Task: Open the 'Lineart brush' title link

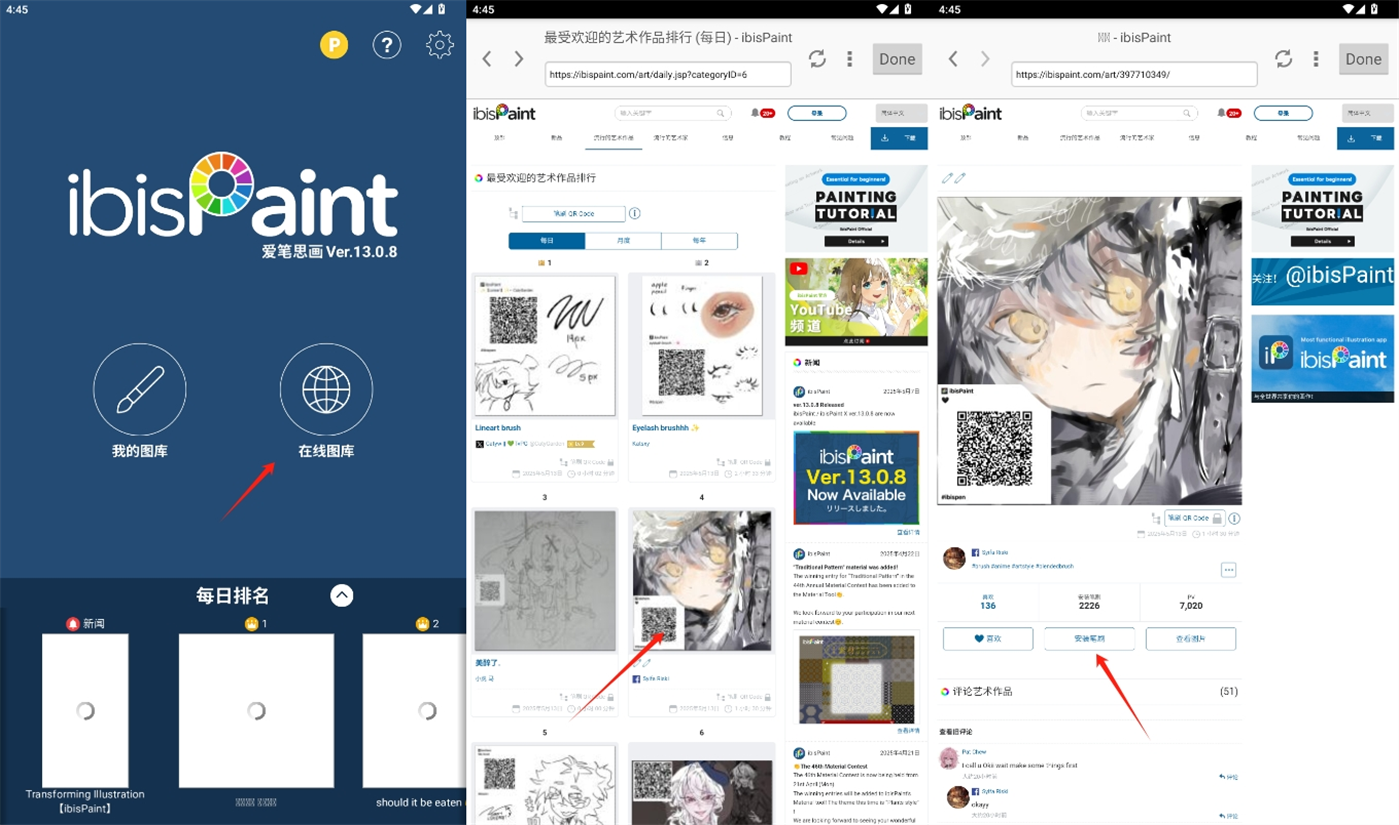Action: coord(498,427)
